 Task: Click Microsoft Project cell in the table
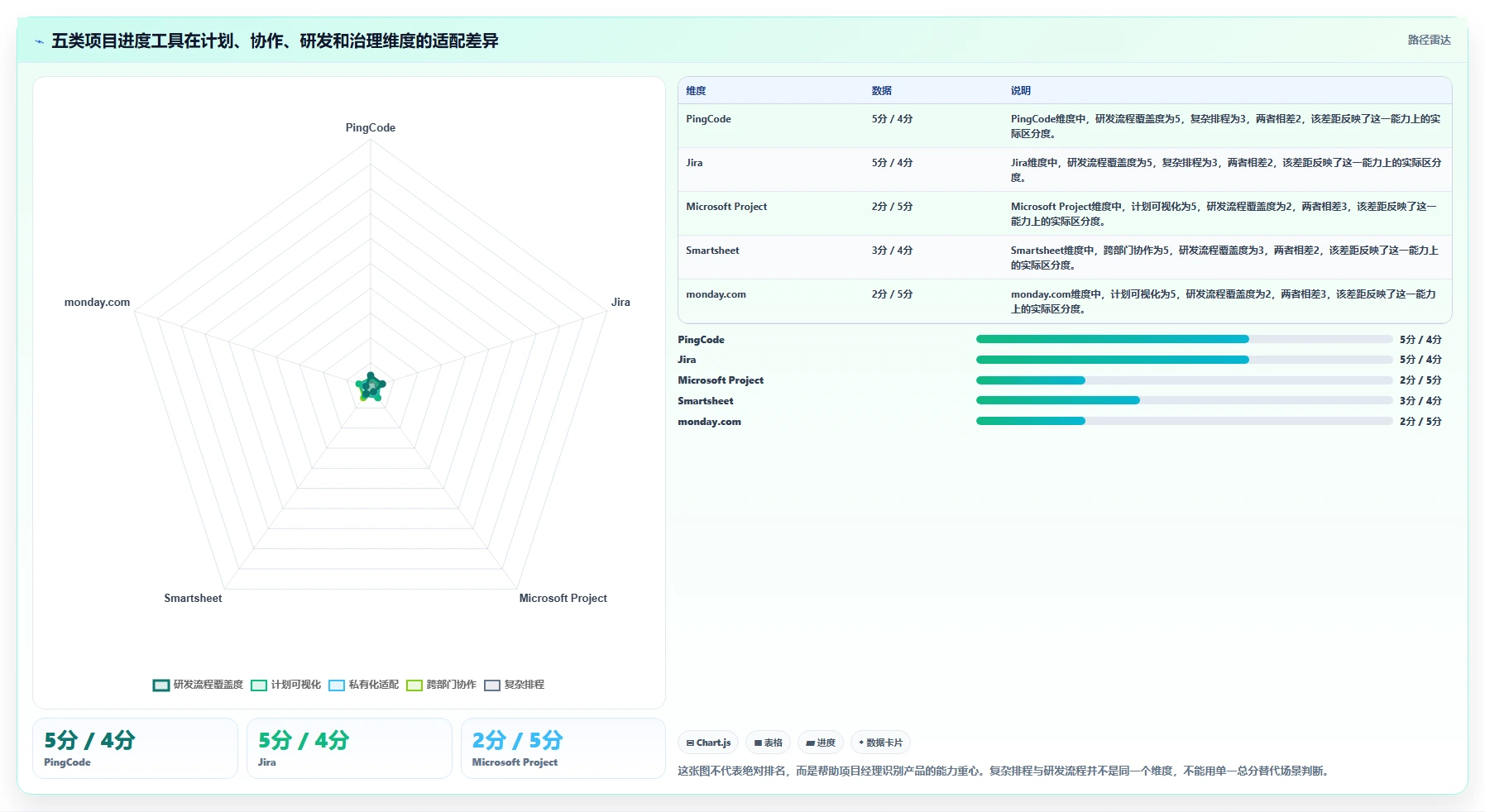[726, 207]
